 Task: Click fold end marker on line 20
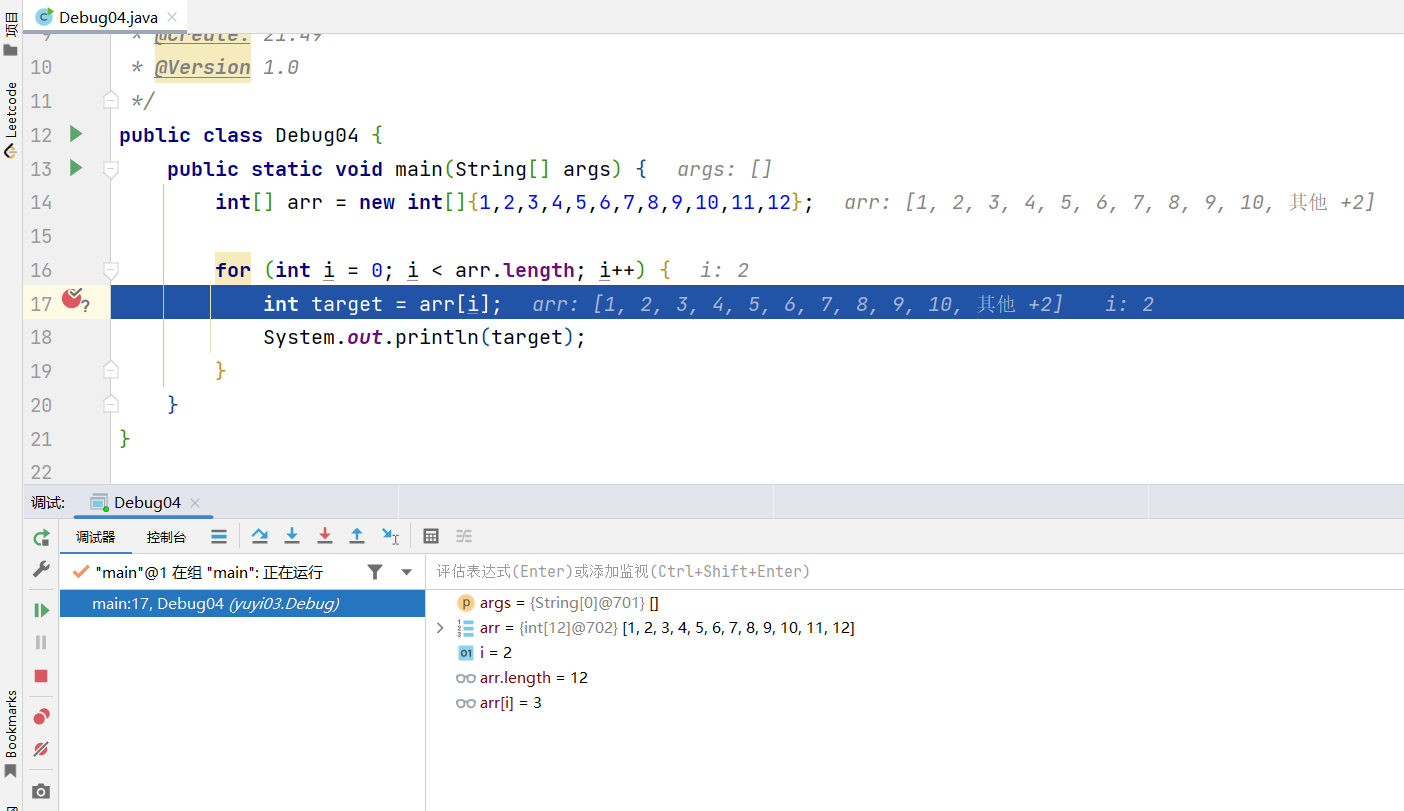[x=111, y=404]
